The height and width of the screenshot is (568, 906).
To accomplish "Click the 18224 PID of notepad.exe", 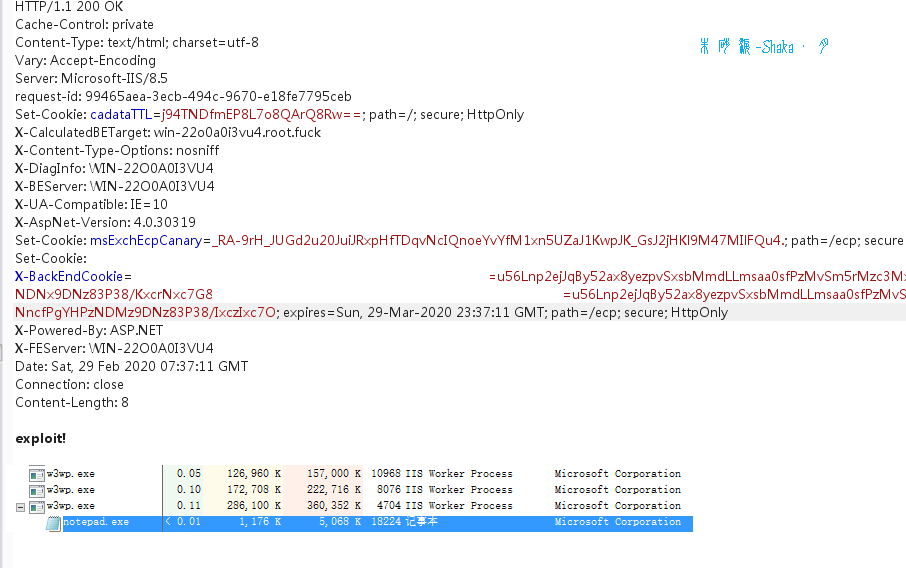I will (x=385, y=522).
